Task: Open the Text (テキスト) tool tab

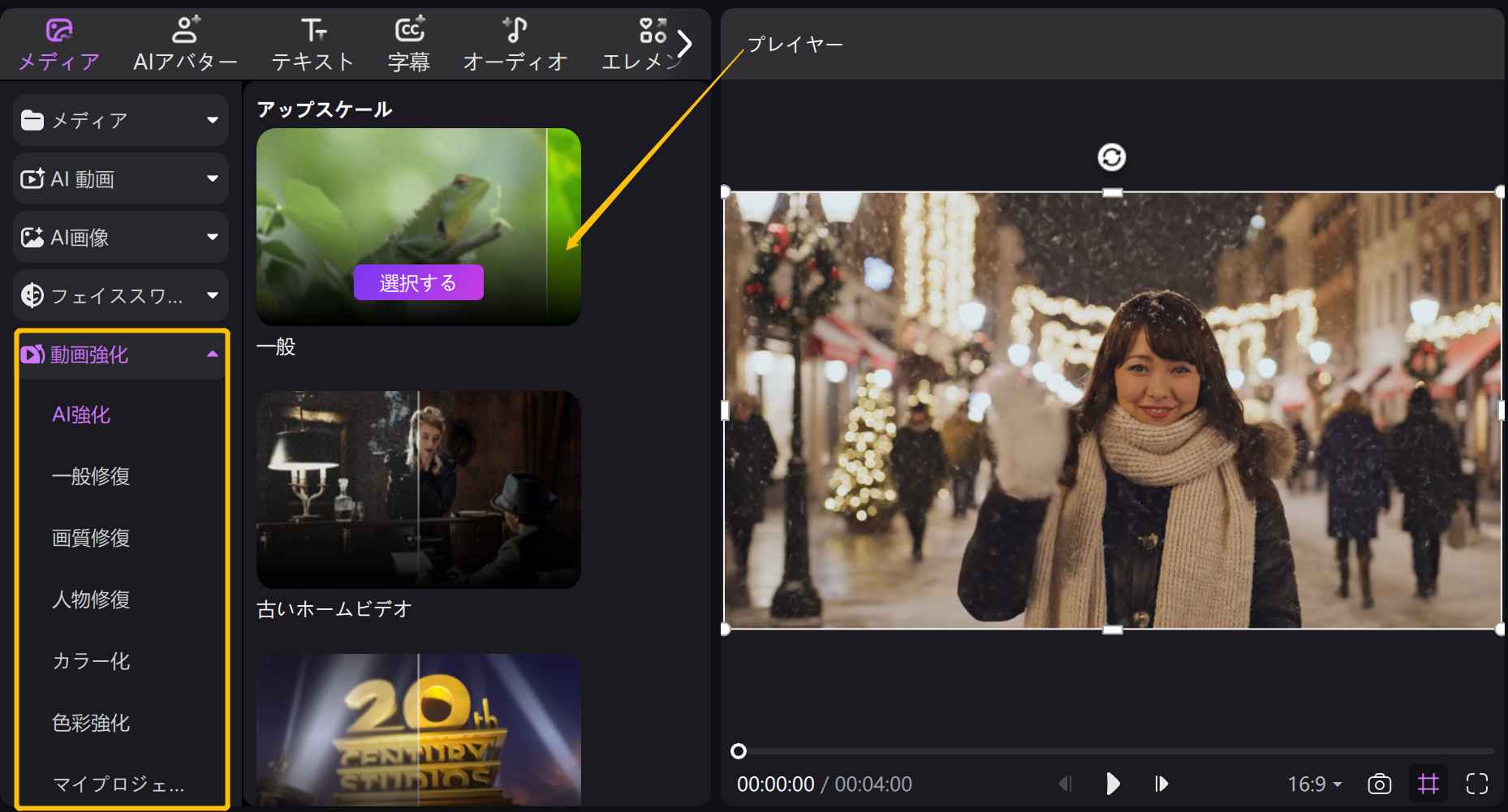Action: click(x=312, y=44)
